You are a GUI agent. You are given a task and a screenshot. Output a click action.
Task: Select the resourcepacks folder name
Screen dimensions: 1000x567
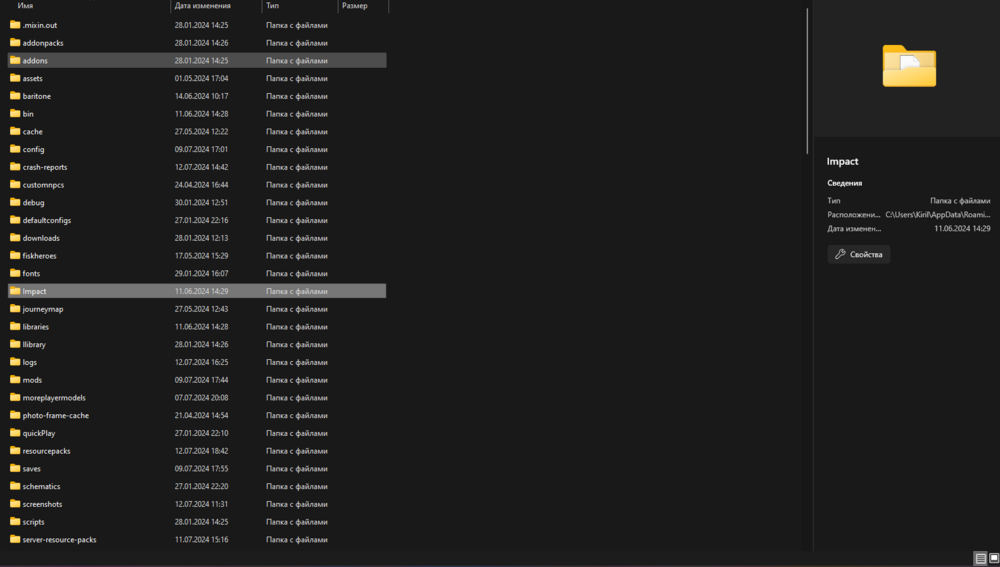[x=47, y=451]
